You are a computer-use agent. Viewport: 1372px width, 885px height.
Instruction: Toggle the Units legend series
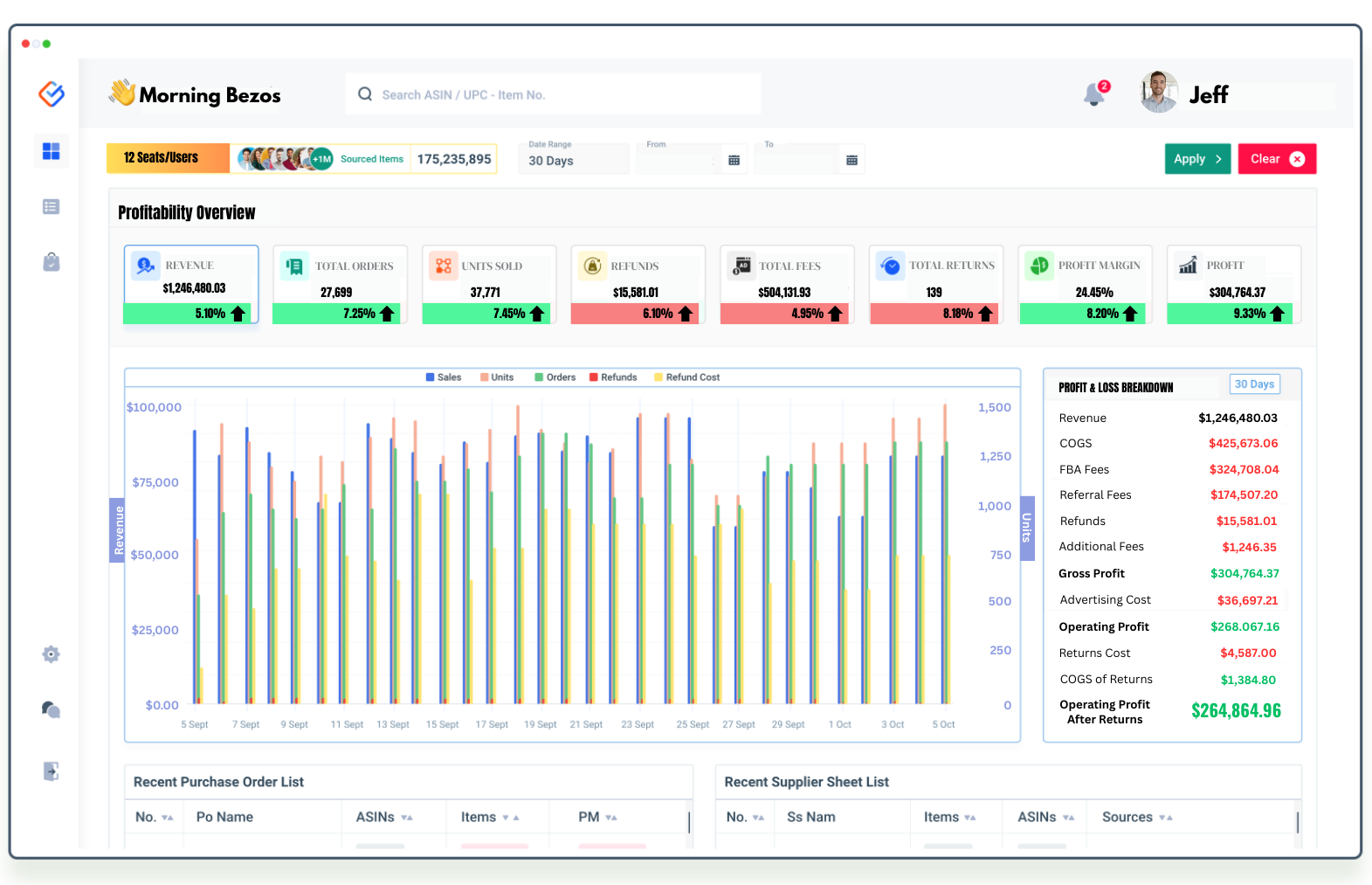pos(497,377)
